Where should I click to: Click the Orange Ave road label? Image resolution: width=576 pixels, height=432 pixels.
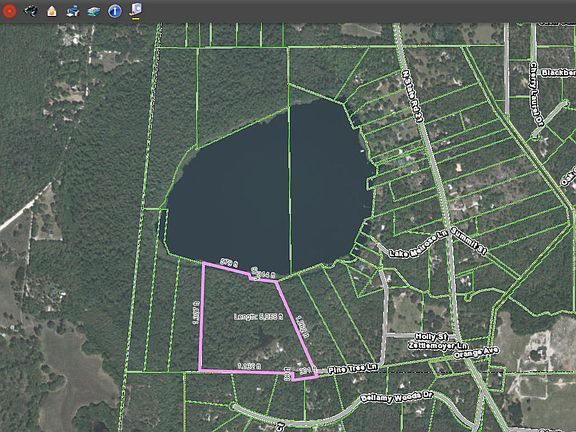coord(476,353)
